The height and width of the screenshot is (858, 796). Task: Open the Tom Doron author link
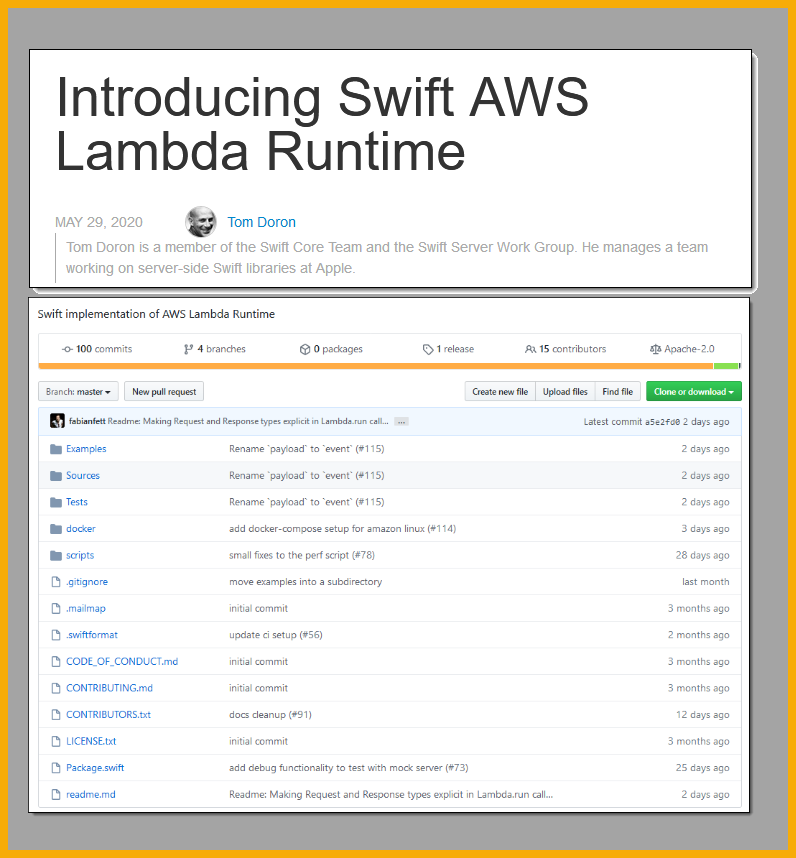pyautogui.click(x=262, y=222)
